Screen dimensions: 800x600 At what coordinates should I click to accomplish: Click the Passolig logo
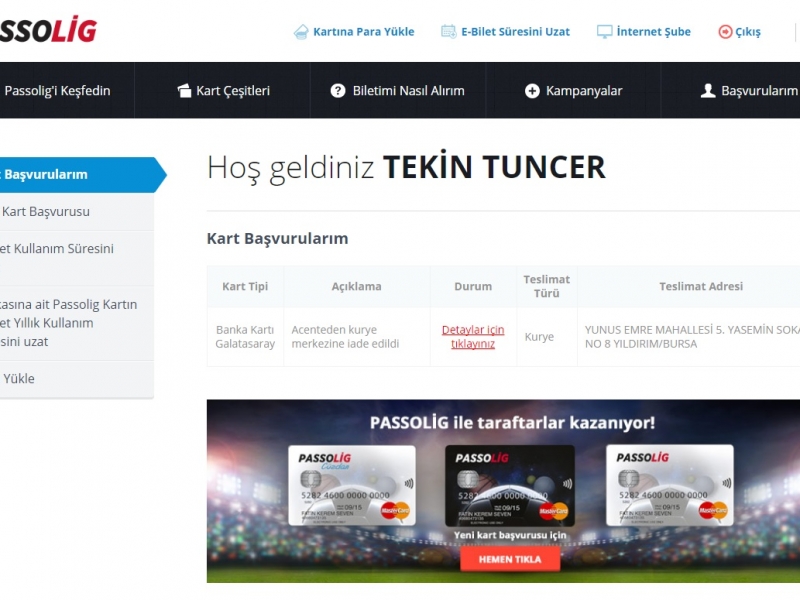tap(48, 31)
